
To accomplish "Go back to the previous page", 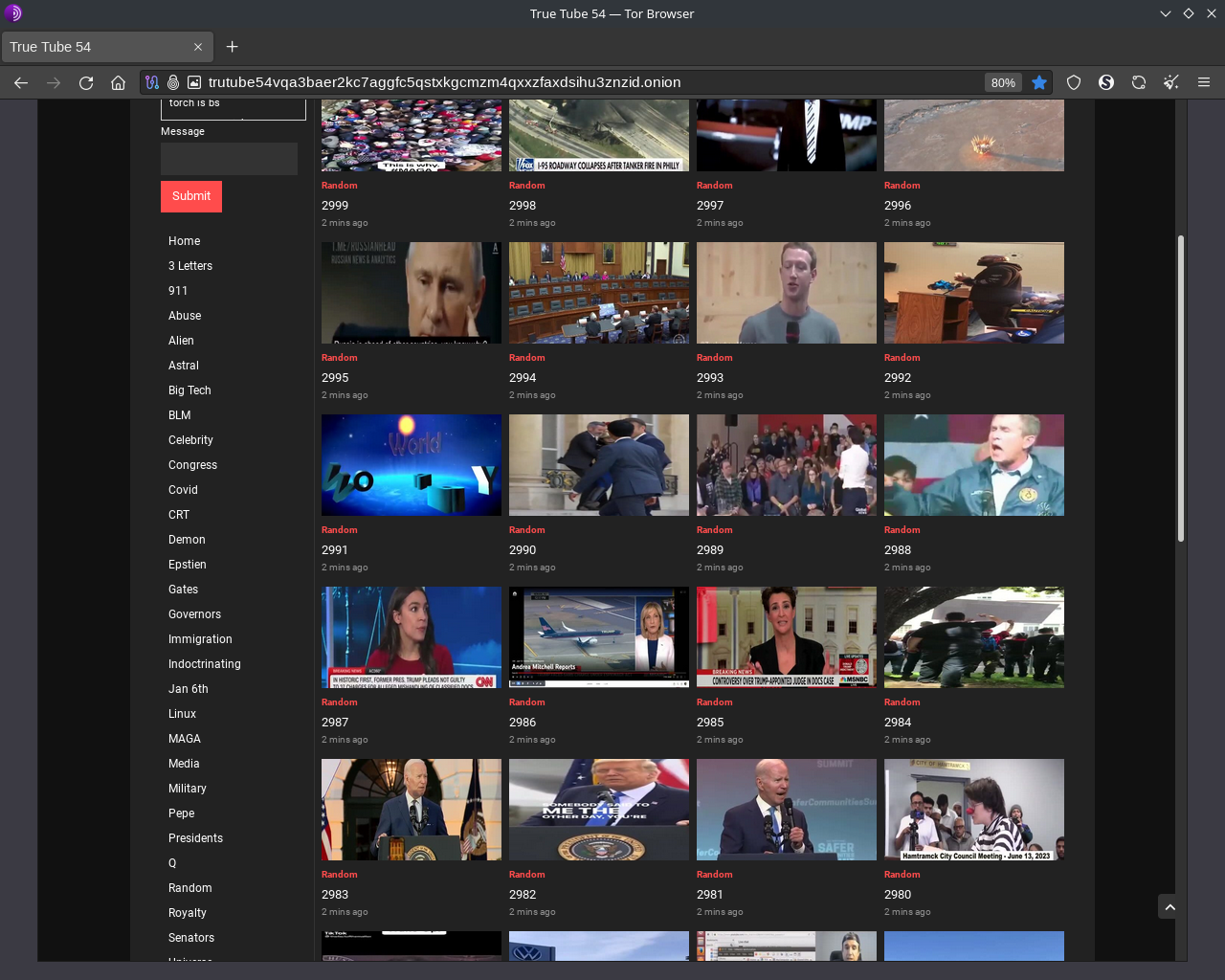I will (21, 82).
